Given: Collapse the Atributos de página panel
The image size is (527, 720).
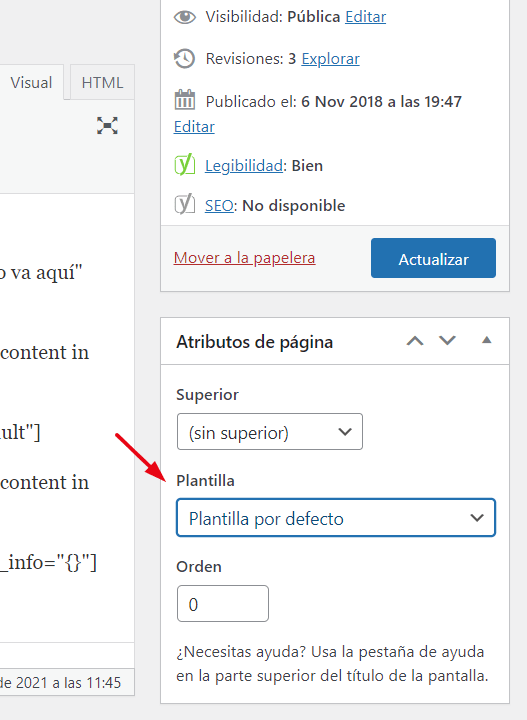Looking at the screenshot, I should click(x=487, y=340).
